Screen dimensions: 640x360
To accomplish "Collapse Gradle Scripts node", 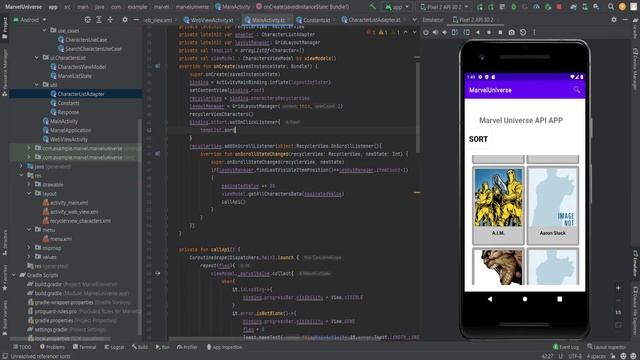I will [13, 275].
